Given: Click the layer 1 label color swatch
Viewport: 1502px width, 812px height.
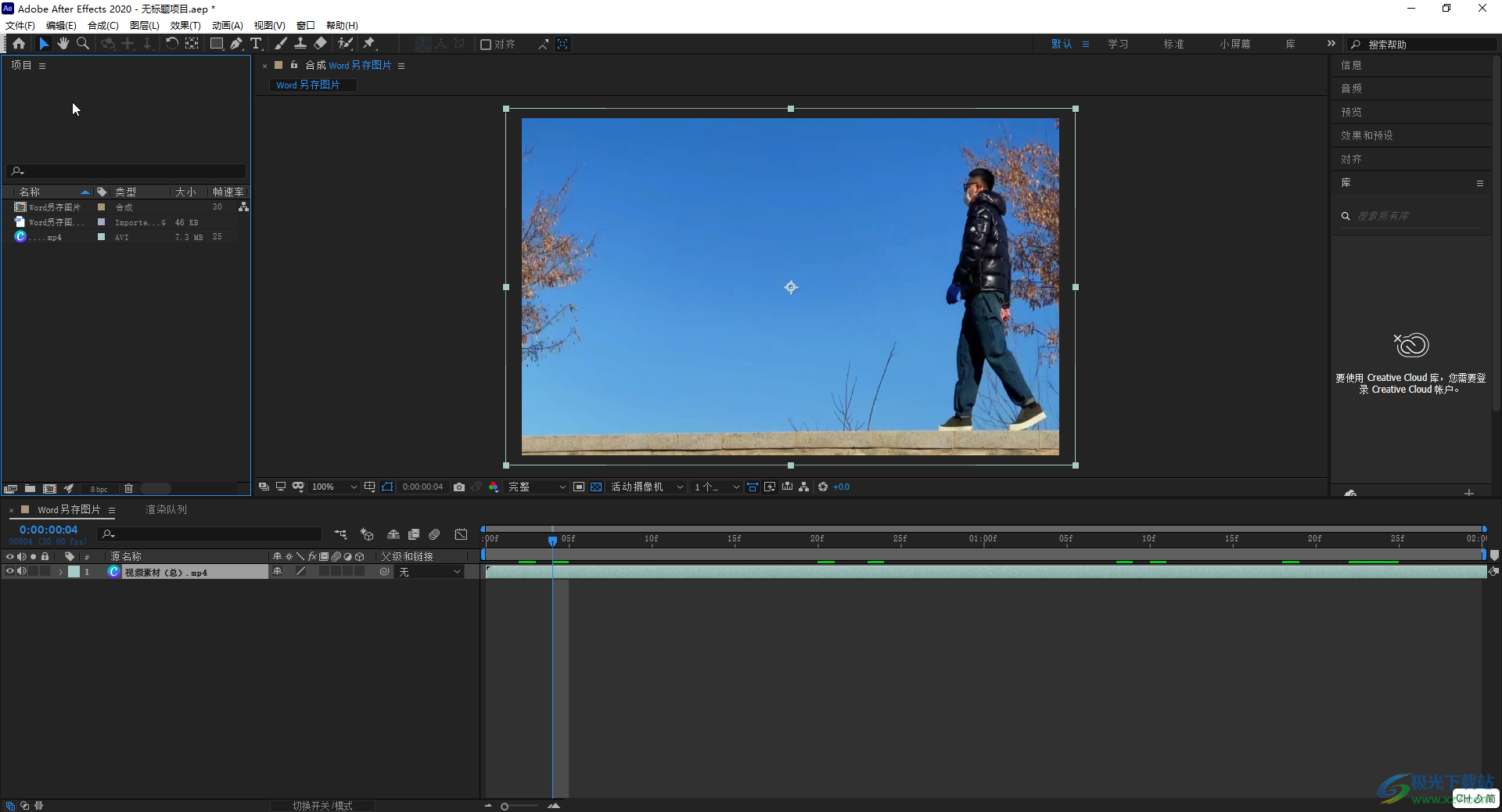Looking at the screenshot, I should pyautogui.click(x=74, y=572).
